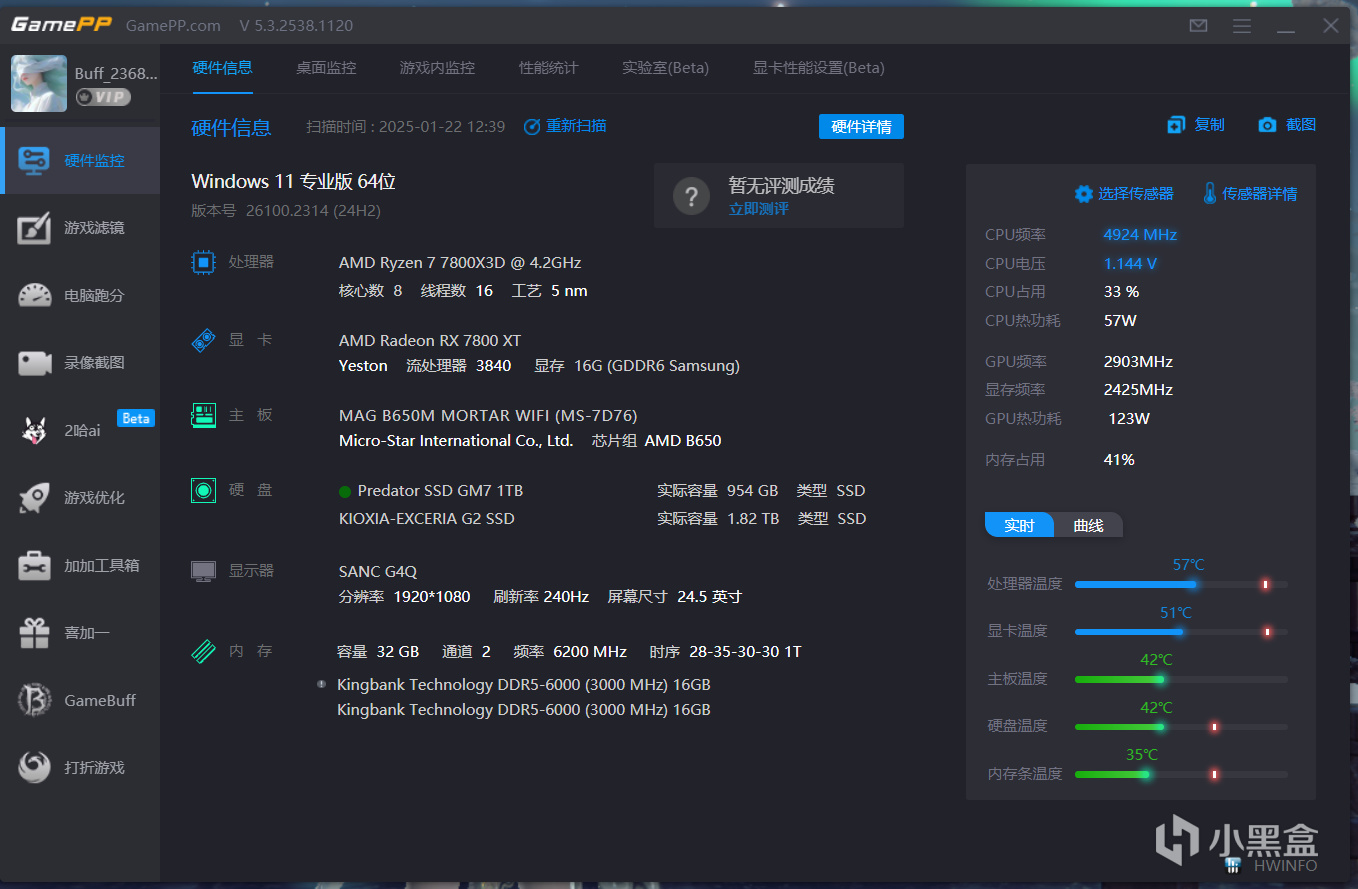Click the GamePP.com website link

(x=173, y=25)
